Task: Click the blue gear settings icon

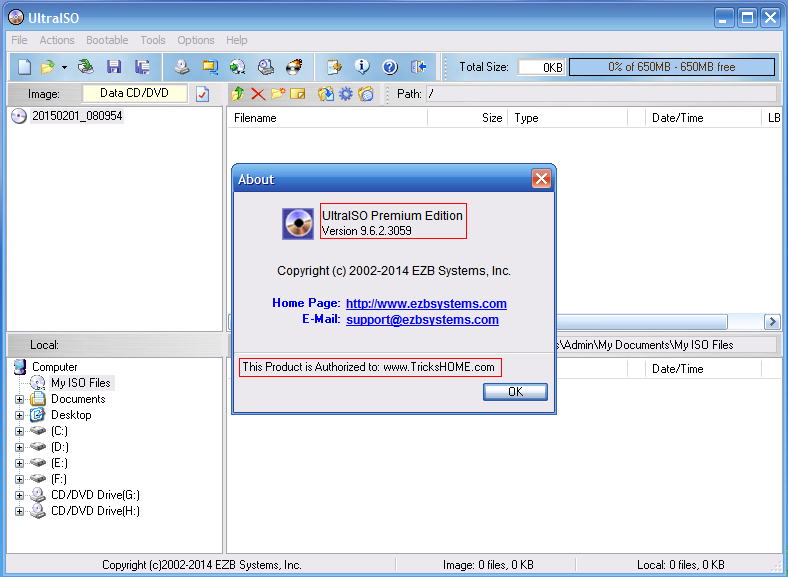Action: point(346,93)
